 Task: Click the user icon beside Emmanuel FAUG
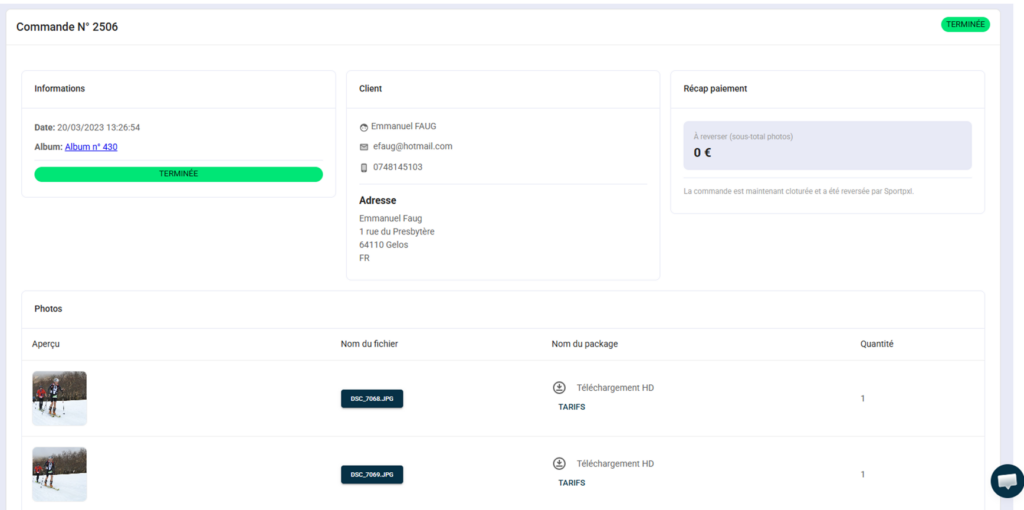(364, 127)
